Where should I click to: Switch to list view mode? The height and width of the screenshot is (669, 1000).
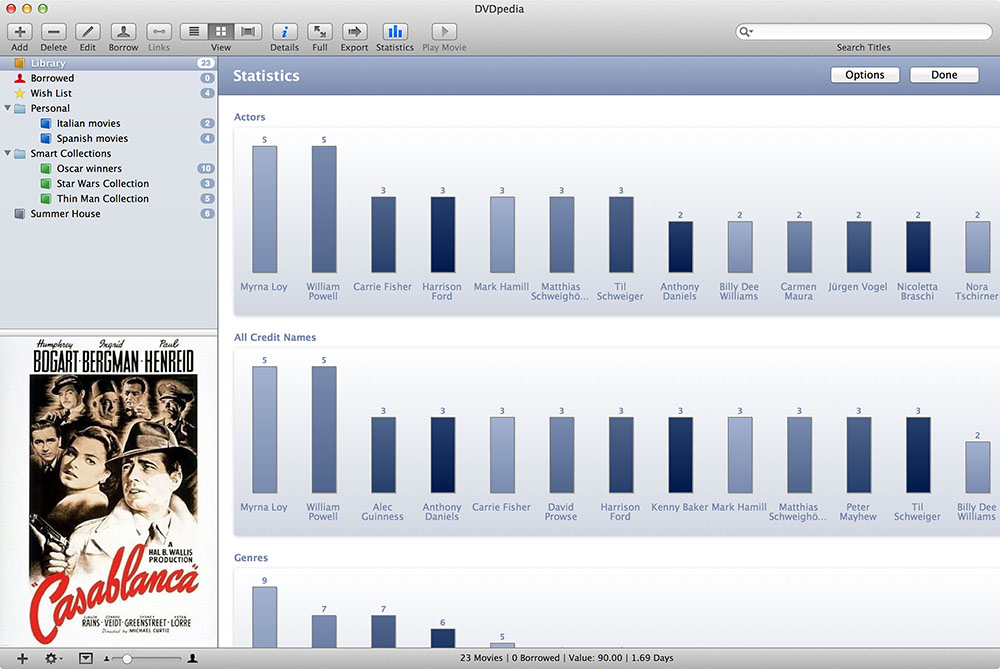194,31
